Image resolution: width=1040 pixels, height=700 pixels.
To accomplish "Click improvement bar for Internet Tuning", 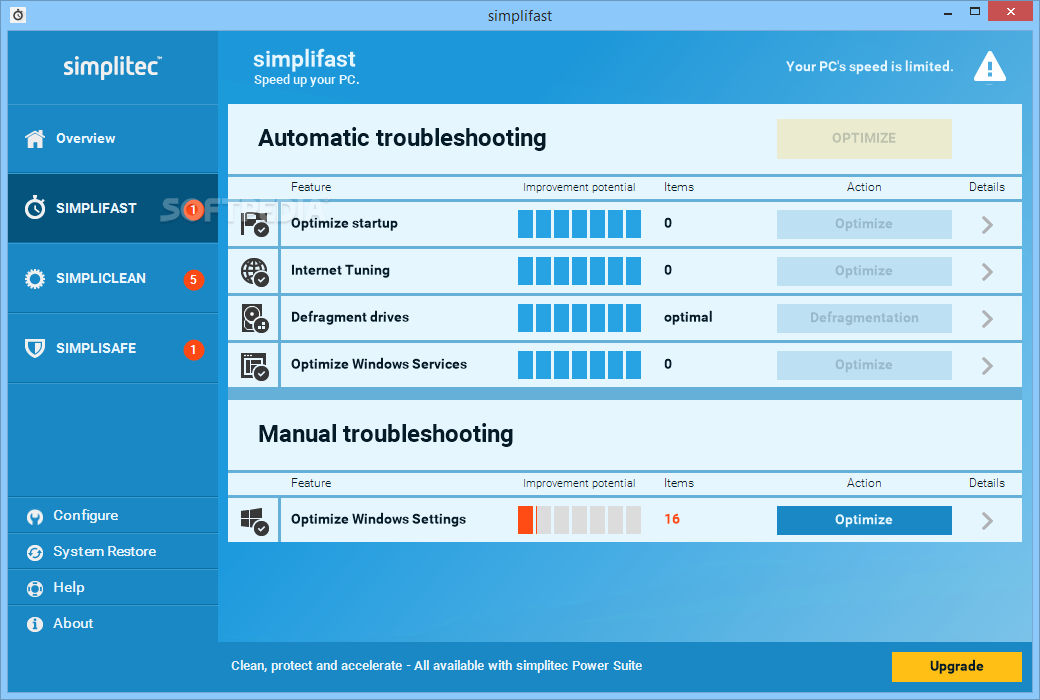I will click(x=579, y=271).
